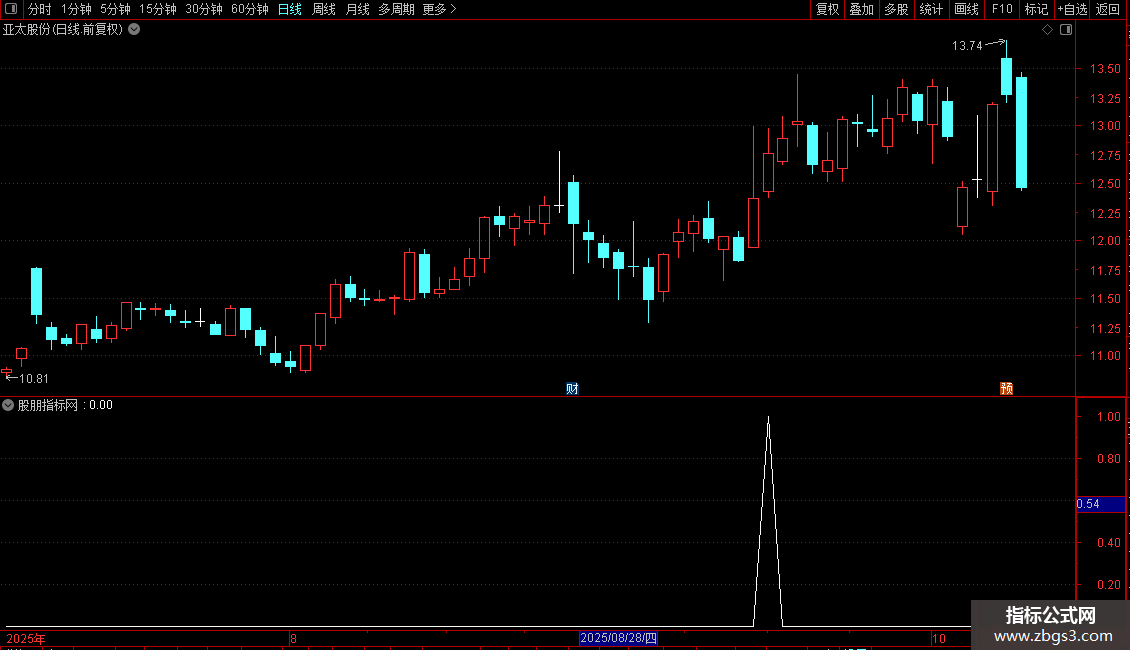Click the 股朋指标网 : 0.00 indicator label
Viewport: 1130px width, 650px height.
[x=65, y=405]
